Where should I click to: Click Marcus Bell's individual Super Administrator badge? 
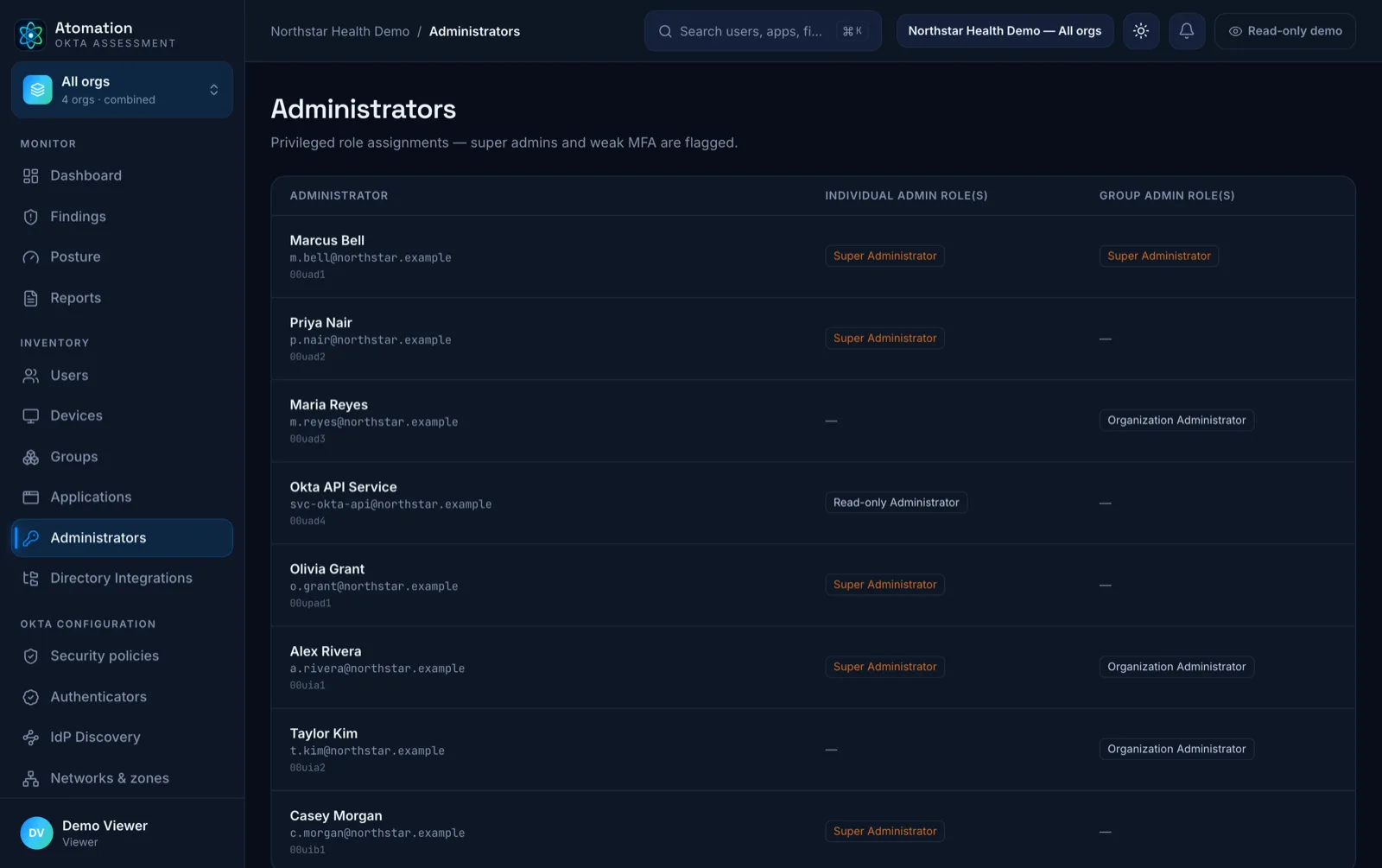pyautogui.click(x=884, y=257)
